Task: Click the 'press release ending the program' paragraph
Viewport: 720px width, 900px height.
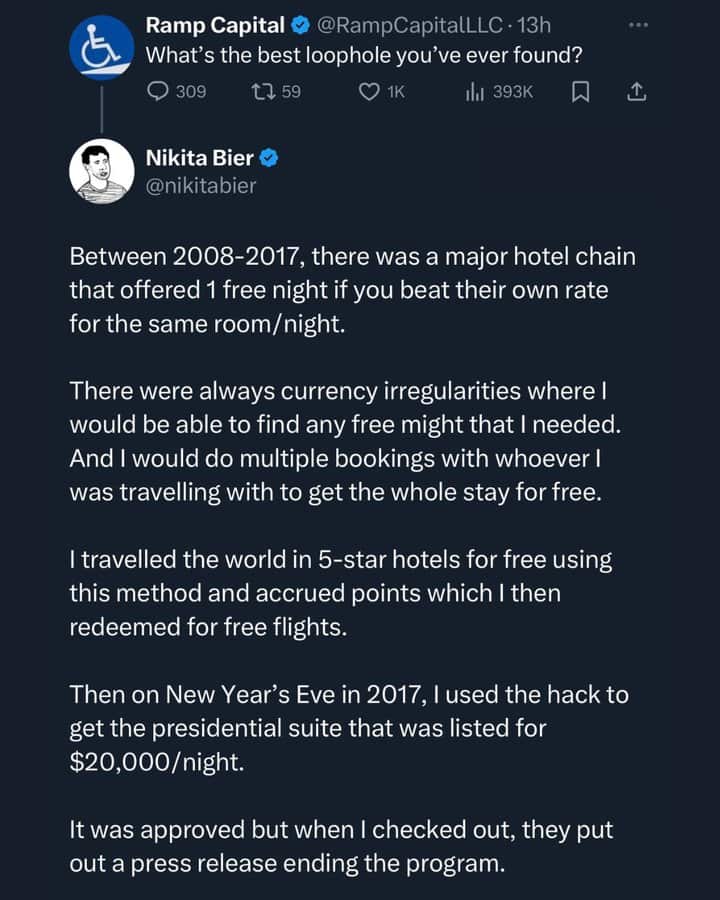Action: (x=341, y=847)
